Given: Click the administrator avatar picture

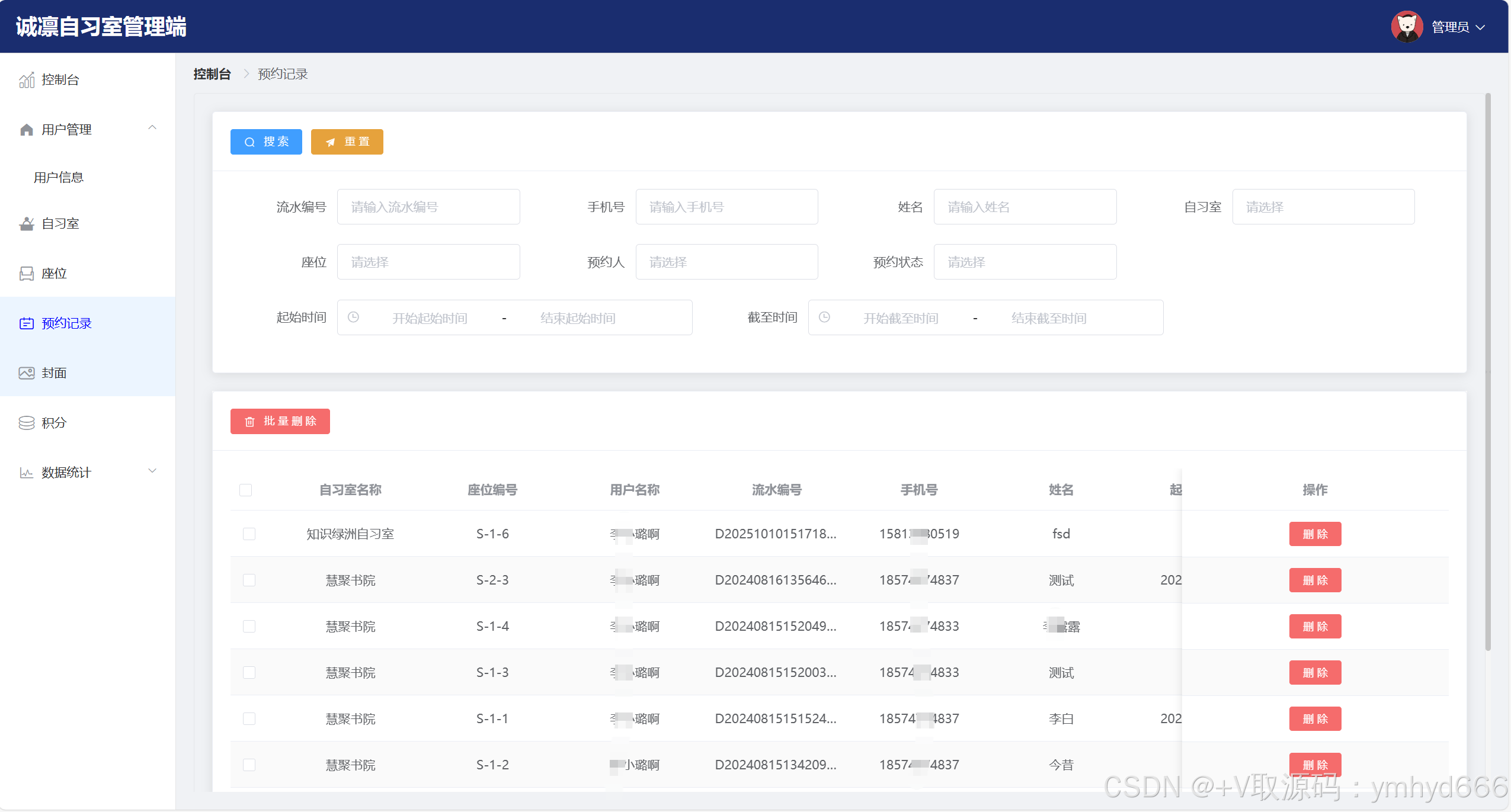Looking at the screenshot, I should point(1407,27).
